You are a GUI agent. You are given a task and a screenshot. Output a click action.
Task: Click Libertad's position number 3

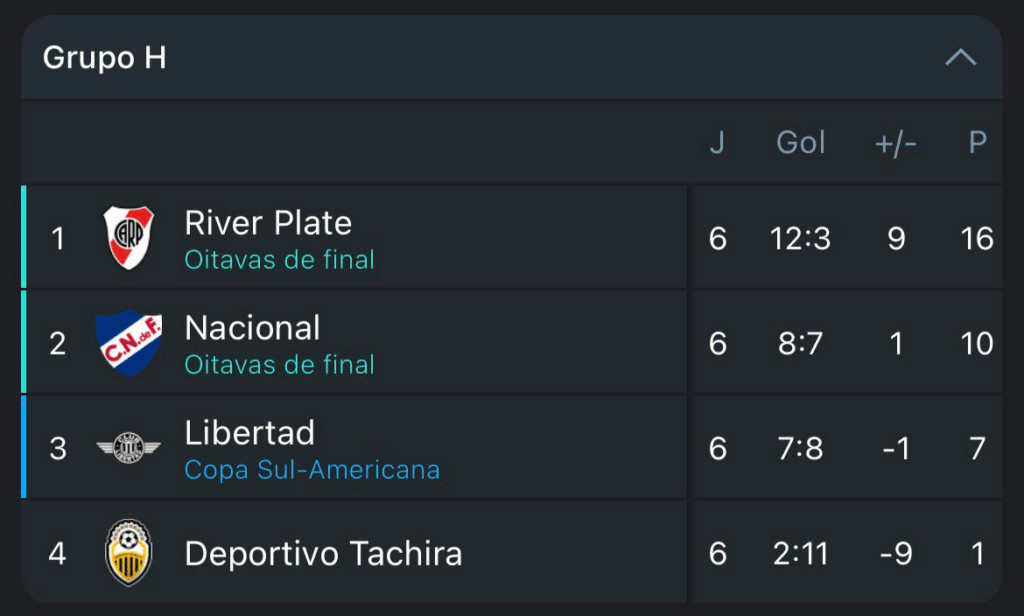[x=58, y=448]
